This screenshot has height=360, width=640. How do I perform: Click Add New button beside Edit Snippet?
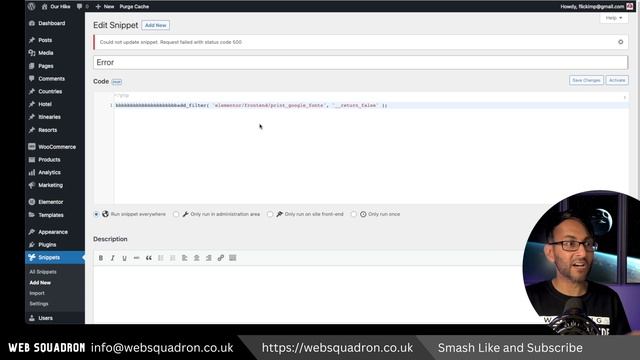click(x=156, y=25)
